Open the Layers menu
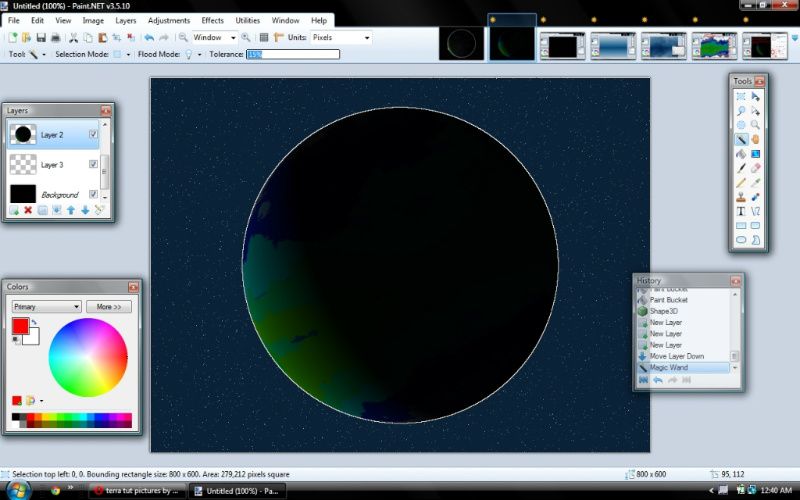The height and width of the screenshot is (500, 800). pyautogui.click(x=126, y=20)
